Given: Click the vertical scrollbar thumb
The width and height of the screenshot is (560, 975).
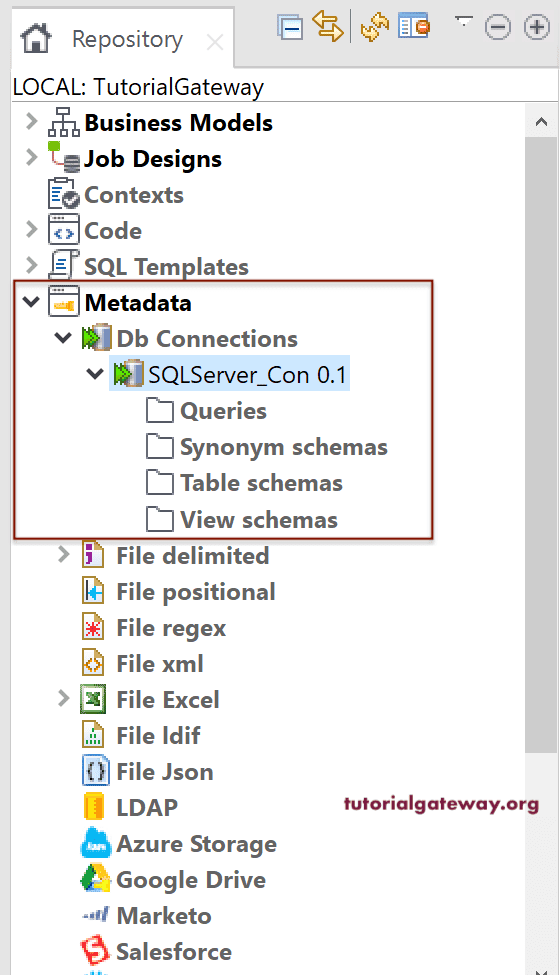Looking at the screenshot, I should coord(541,445).
